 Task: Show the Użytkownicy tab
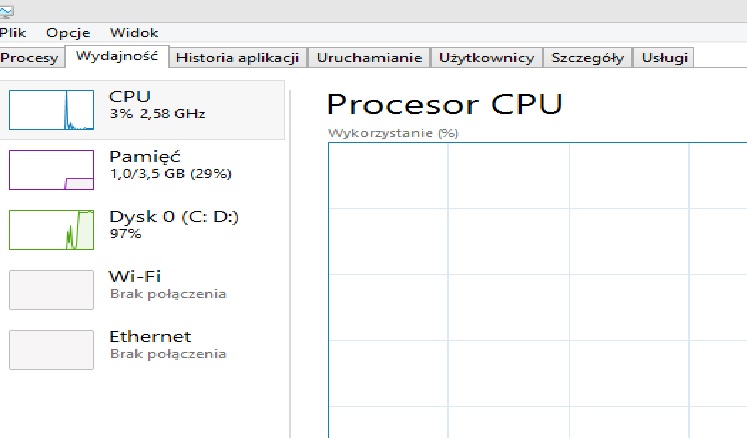487,58
